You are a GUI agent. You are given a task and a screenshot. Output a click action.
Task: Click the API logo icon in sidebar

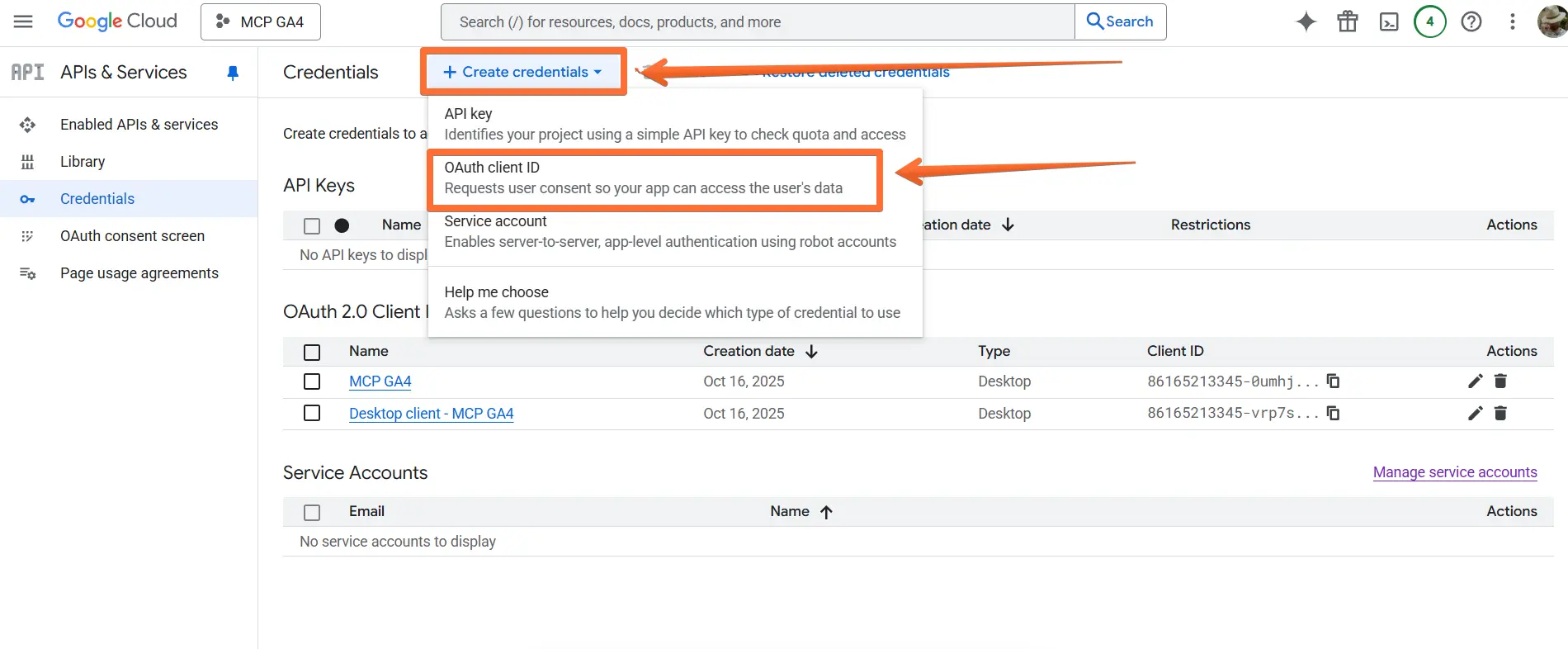pyautogui.click(x=27, y=72)
